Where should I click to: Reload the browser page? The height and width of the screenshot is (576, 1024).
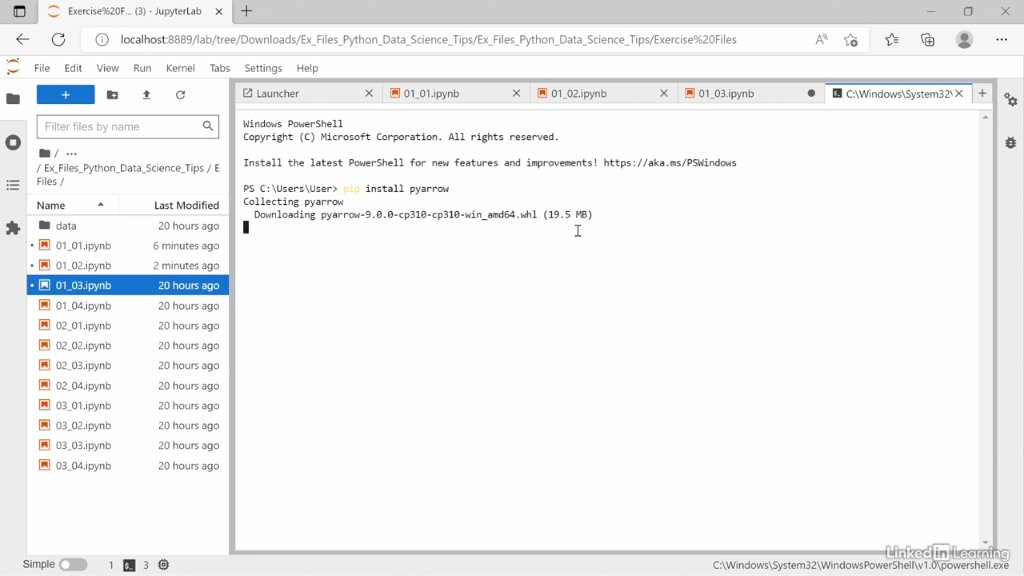pos(58,39)
